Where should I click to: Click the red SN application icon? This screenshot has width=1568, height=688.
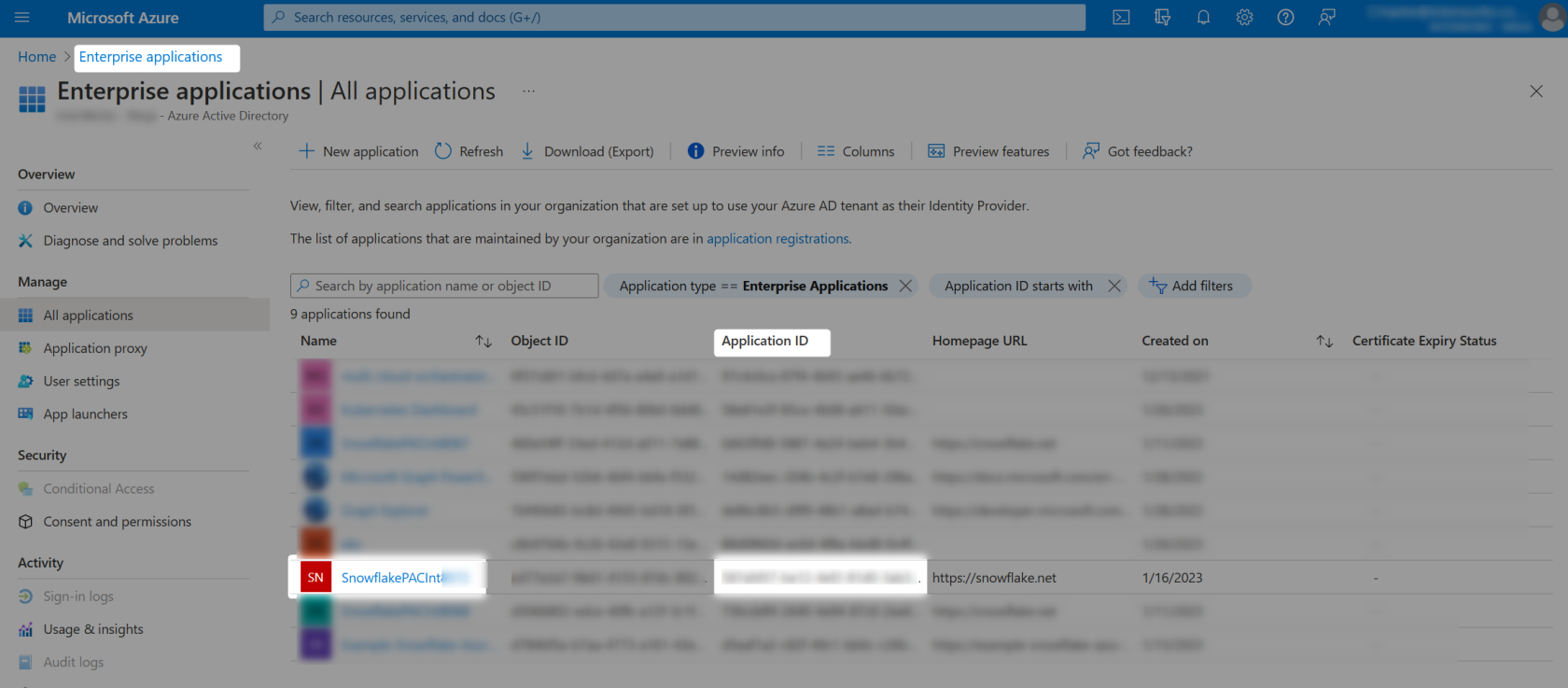pos(315,578)
